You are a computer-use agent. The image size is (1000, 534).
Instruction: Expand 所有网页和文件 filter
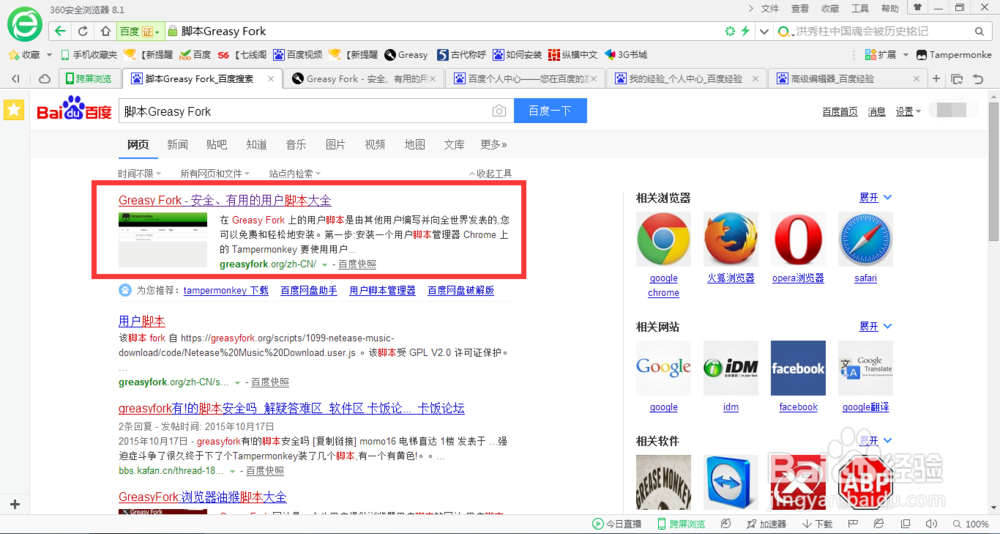[x=215, y=174]
